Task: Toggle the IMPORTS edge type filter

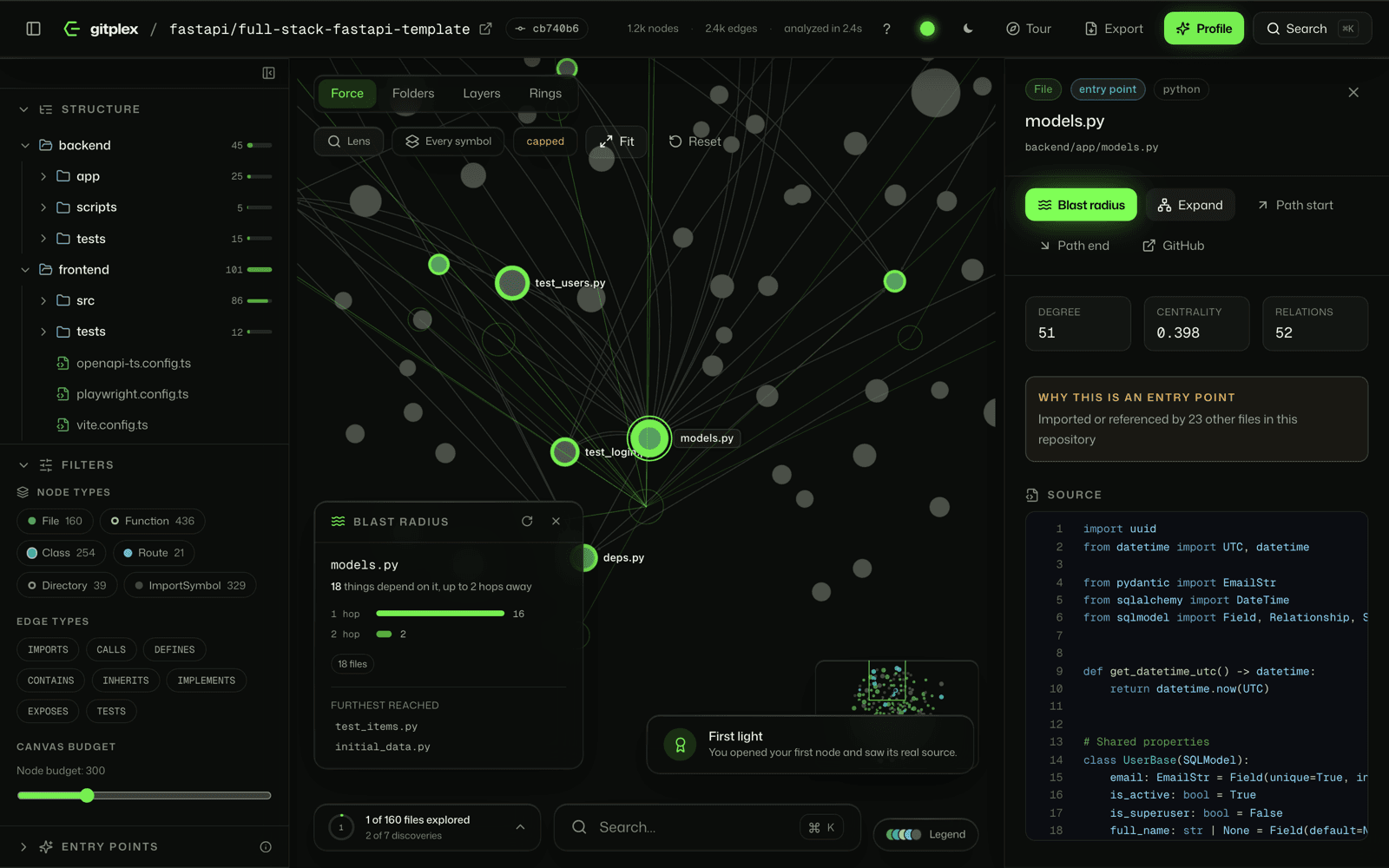Action: [48, 649]
